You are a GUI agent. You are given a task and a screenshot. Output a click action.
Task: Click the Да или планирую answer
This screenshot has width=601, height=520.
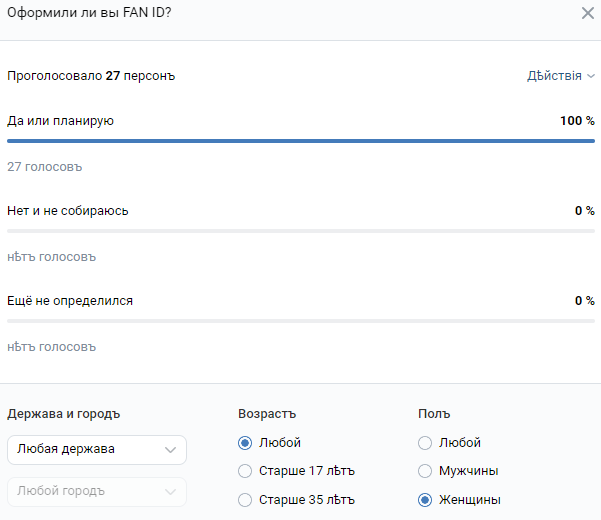coord(60,121)
